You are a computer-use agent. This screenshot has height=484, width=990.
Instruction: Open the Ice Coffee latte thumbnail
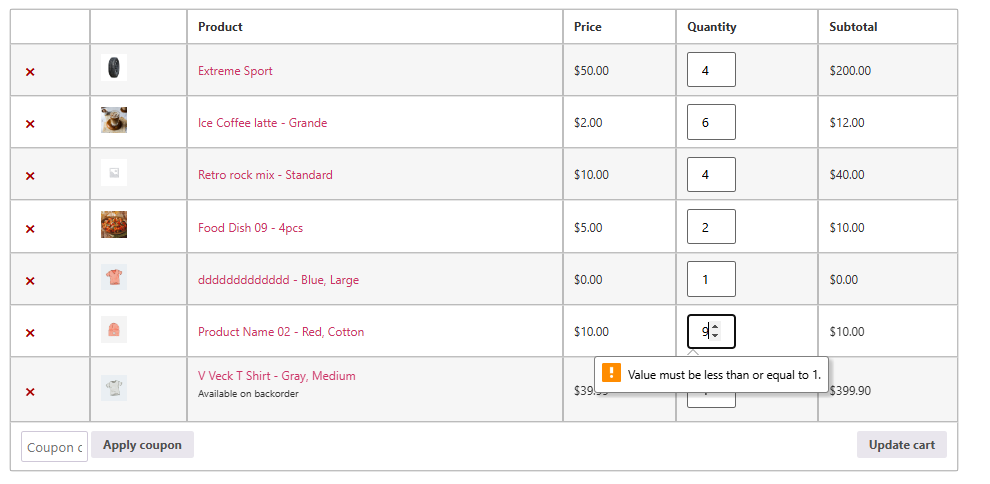point(114,121)
